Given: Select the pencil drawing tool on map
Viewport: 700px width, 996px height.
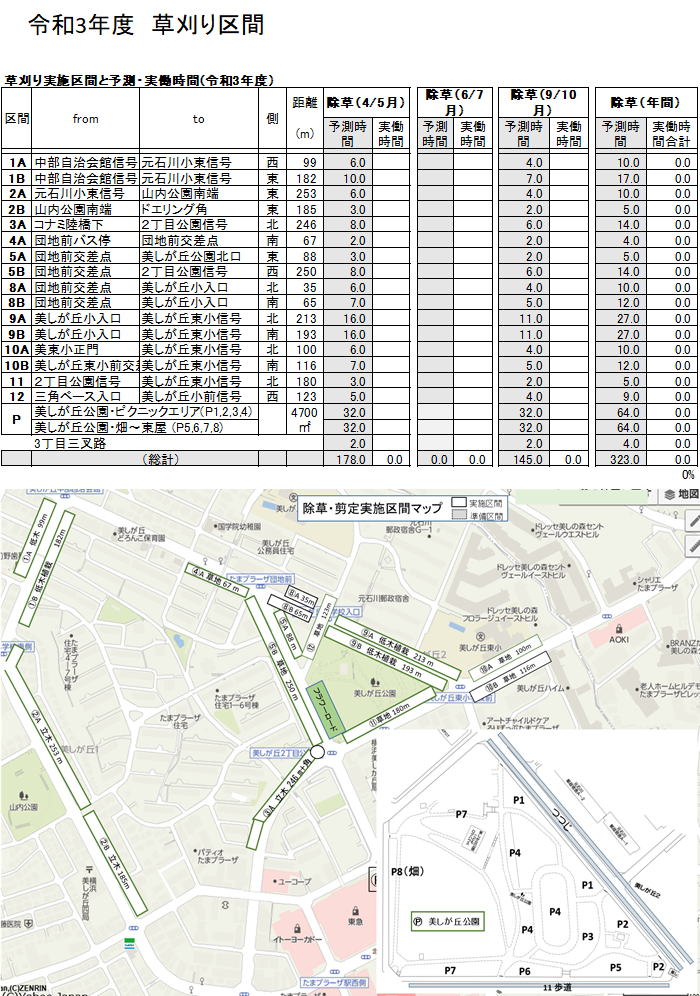Looking at the screenshot, I should (694, 521).
